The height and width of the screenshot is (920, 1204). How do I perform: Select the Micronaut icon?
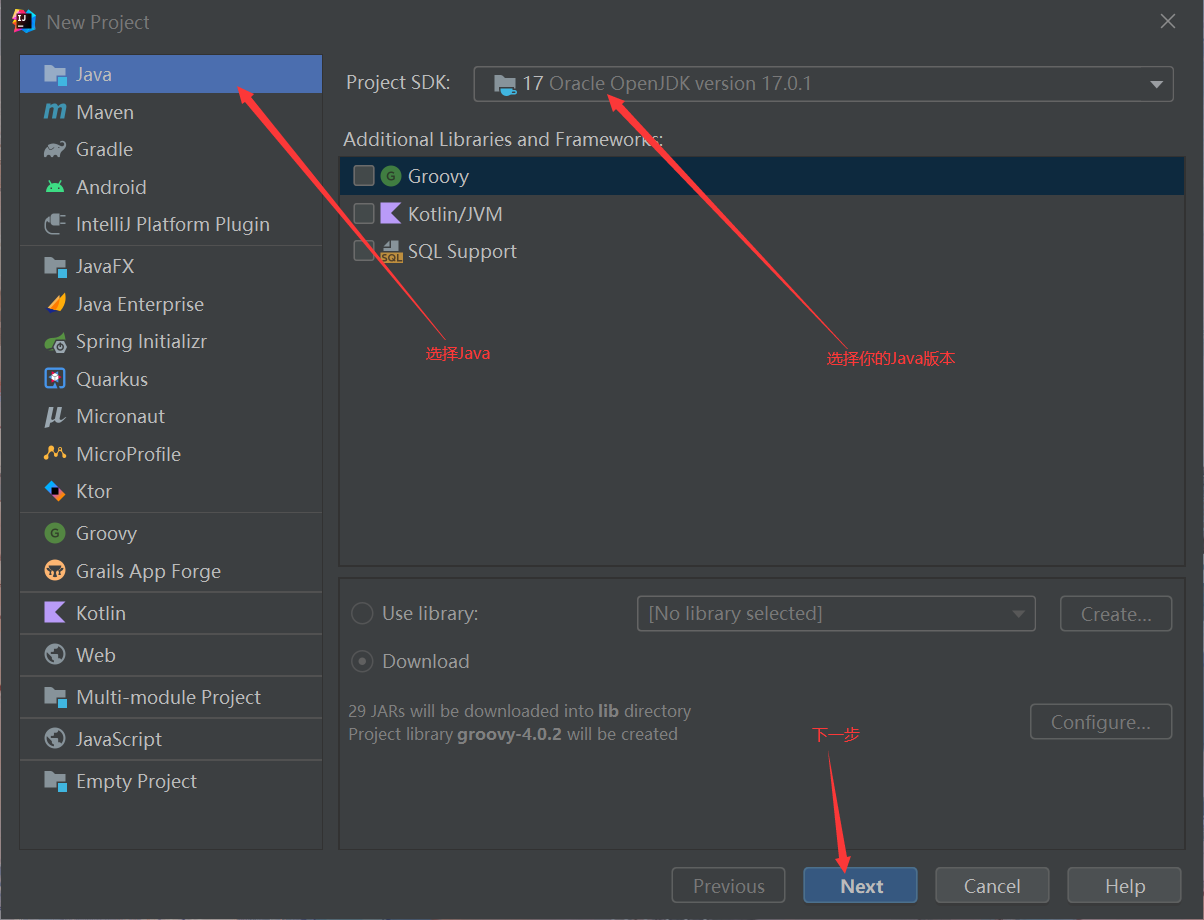pos(55,417)
